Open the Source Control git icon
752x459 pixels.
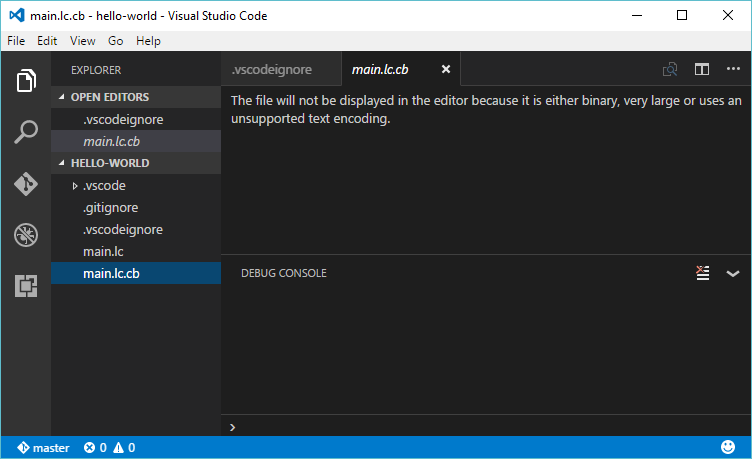point(26,184)
